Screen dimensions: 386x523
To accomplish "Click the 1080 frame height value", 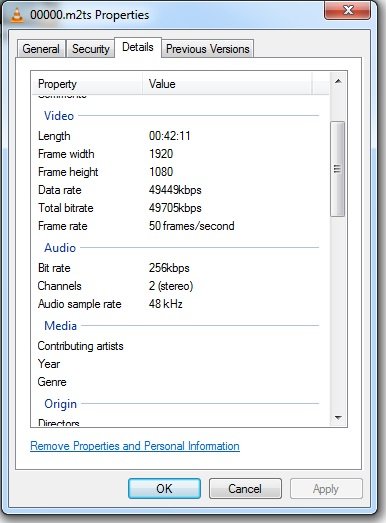I will [161, 172].
